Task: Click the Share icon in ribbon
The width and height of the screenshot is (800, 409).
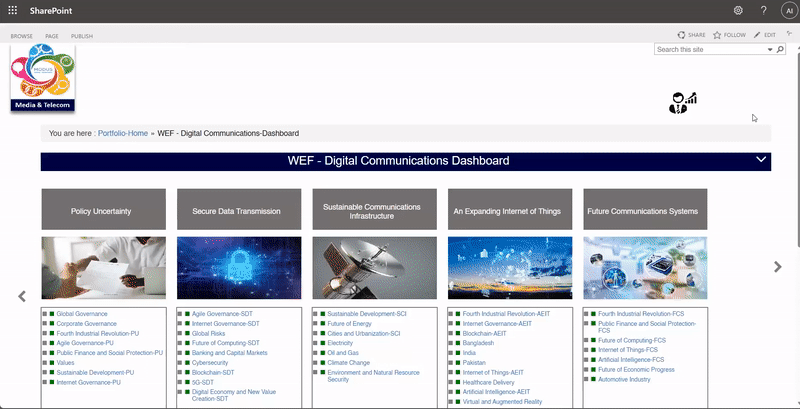Action: click(681, 35)
